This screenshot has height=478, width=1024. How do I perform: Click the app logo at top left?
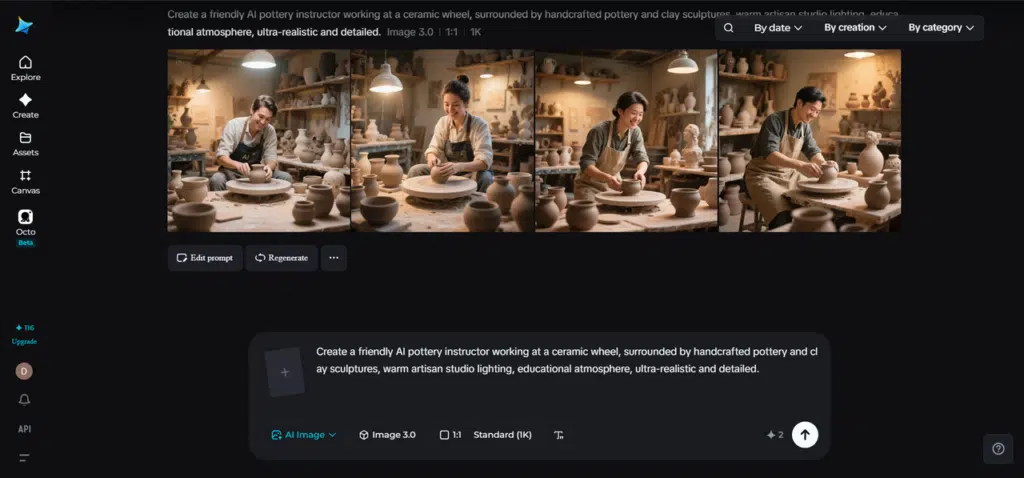pos(24,25)
